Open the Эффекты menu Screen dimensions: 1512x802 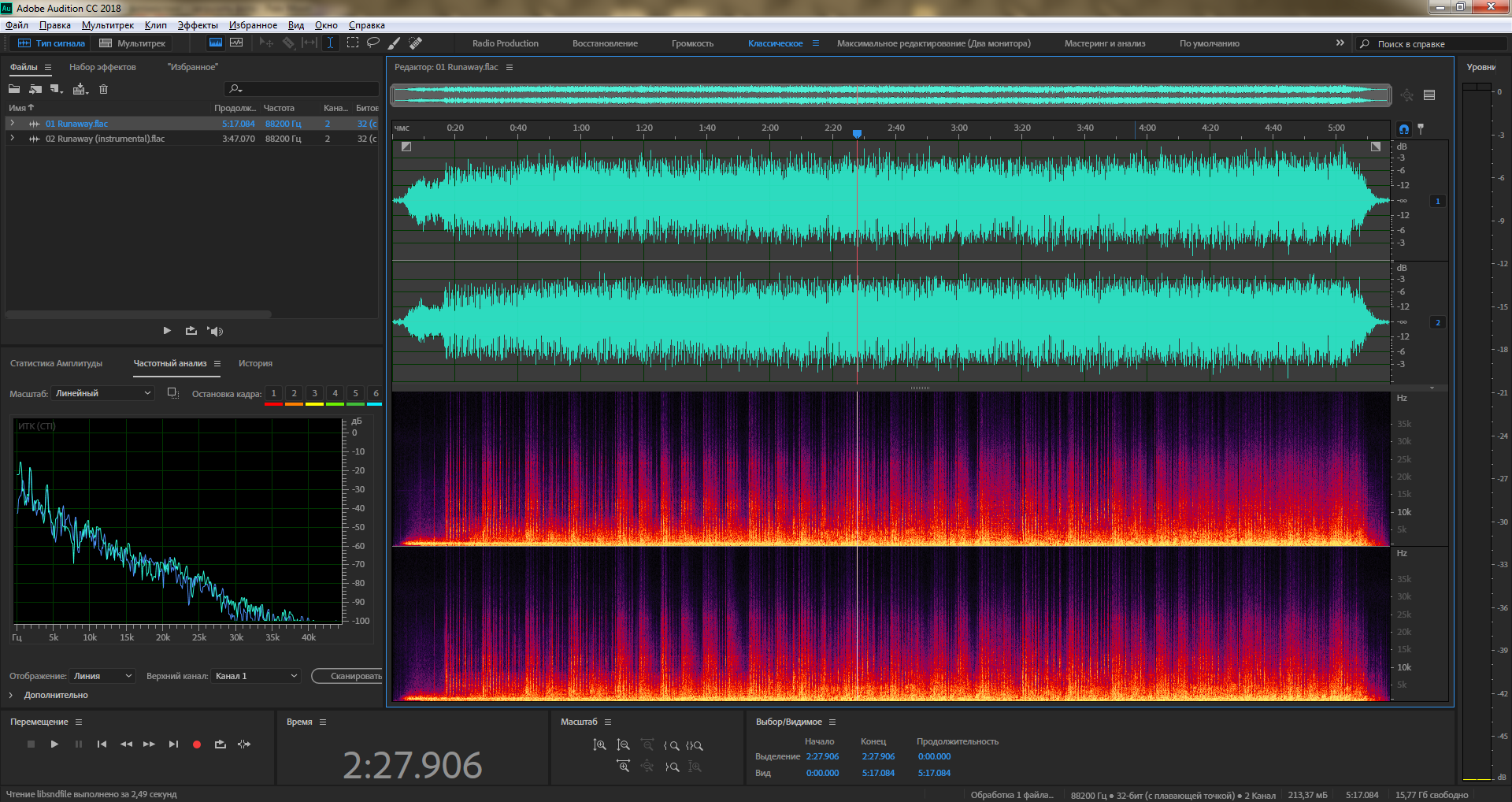click(x=197, y=25)
